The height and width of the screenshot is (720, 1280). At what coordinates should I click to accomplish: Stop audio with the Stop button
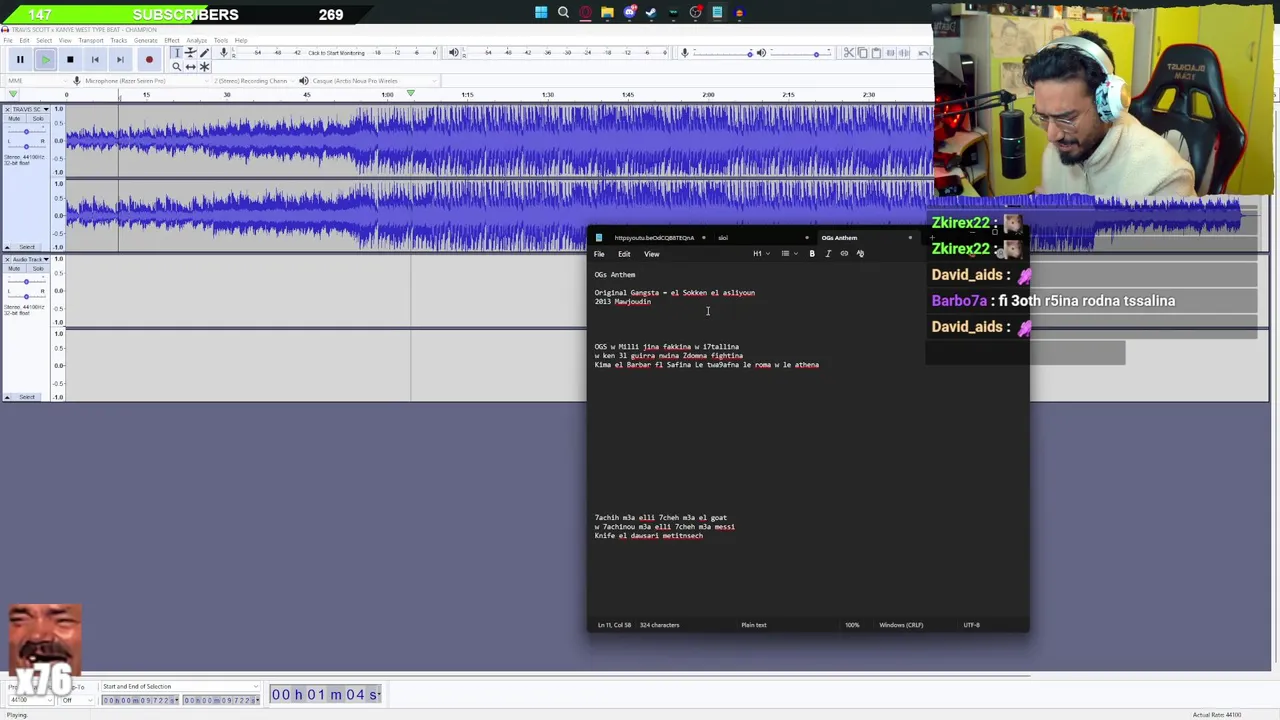(x=70, y=60)
